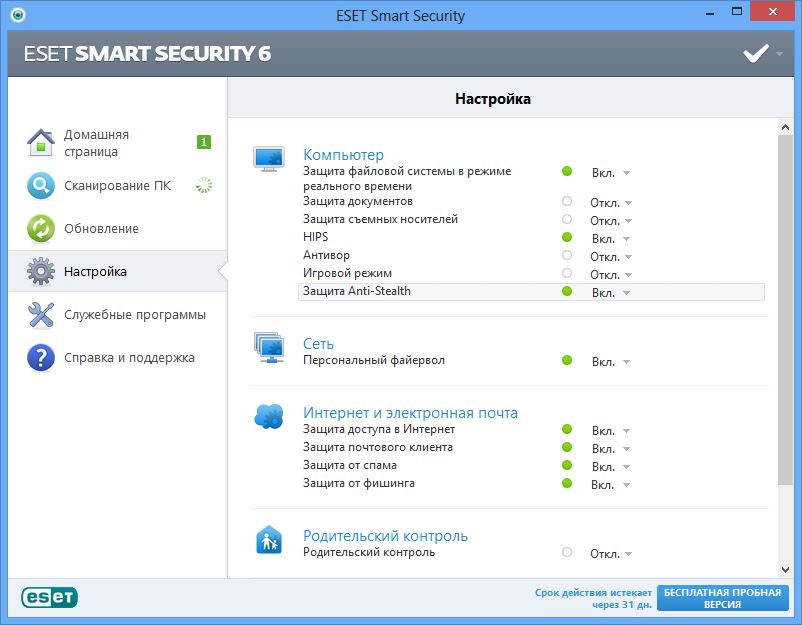Image resolution: width=802 pixels, height=625 pixels.
Task: Click the scrollbar down arrow
Action: pyautogui.click(x=786, y=570)
